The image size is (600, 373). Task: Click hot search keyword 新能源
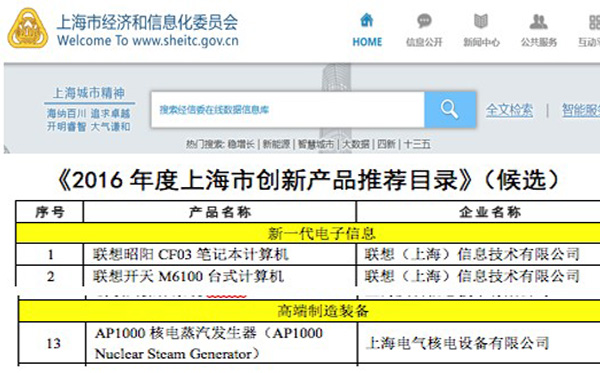click(276, 144)
